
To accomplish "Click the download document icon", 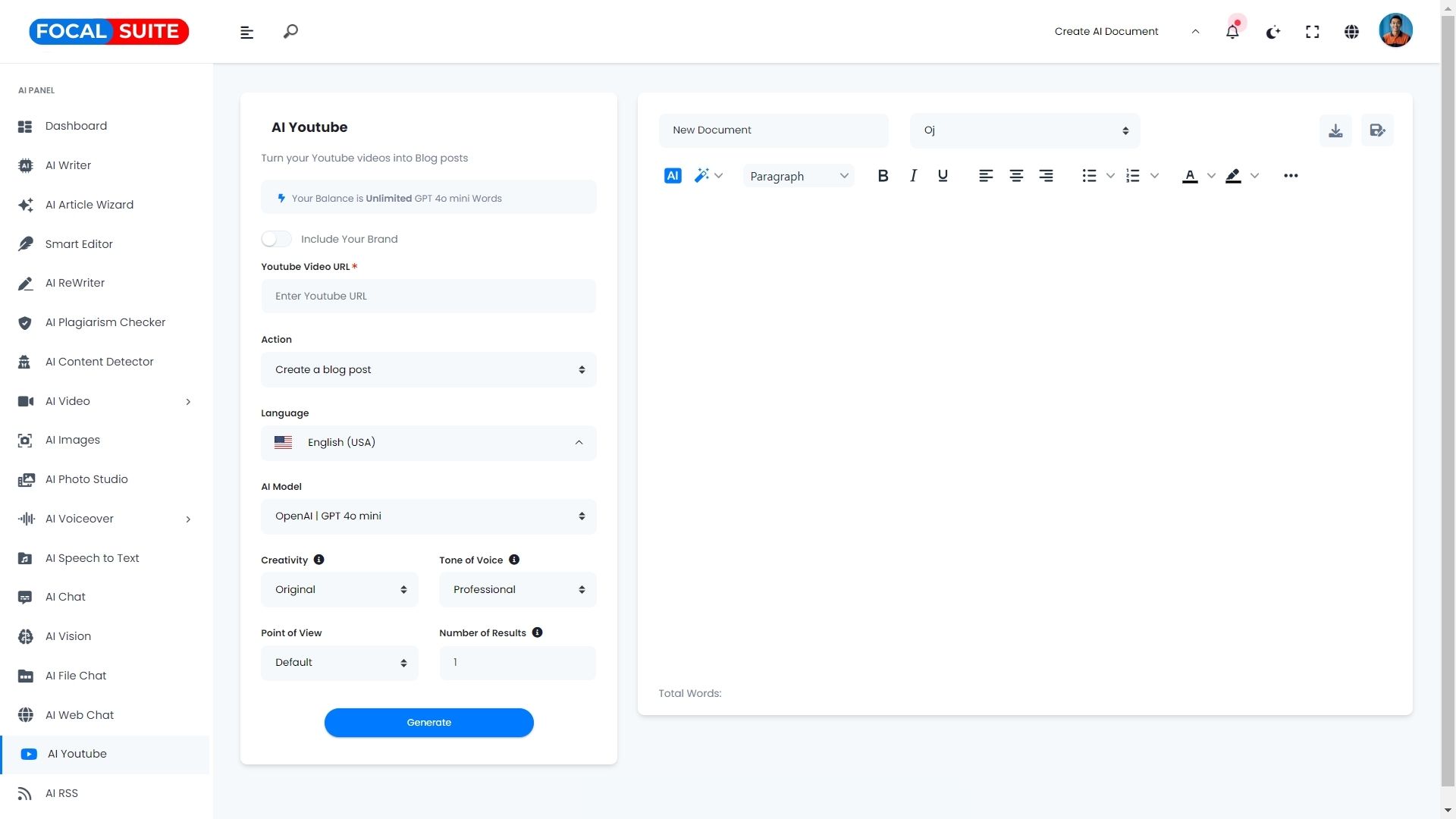I will 1335,130.
